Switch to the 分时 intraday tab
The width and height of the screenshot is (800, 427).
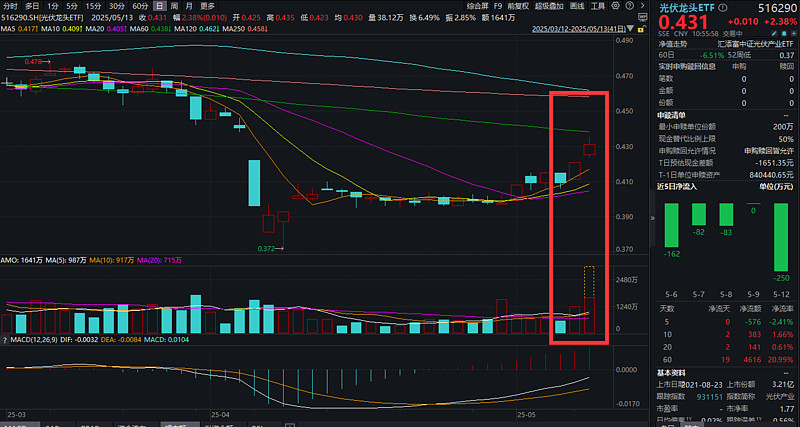(x=11, y=5)
